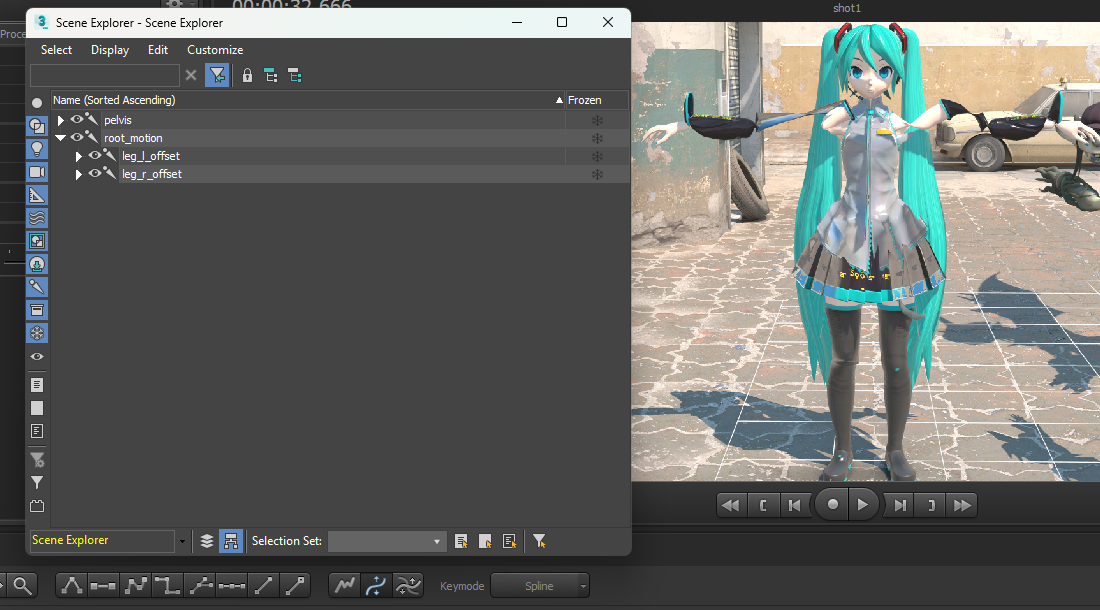Maximize the Scene Explorer window
The height and width of the screenshot is (610, 1100).
[562, 22]
